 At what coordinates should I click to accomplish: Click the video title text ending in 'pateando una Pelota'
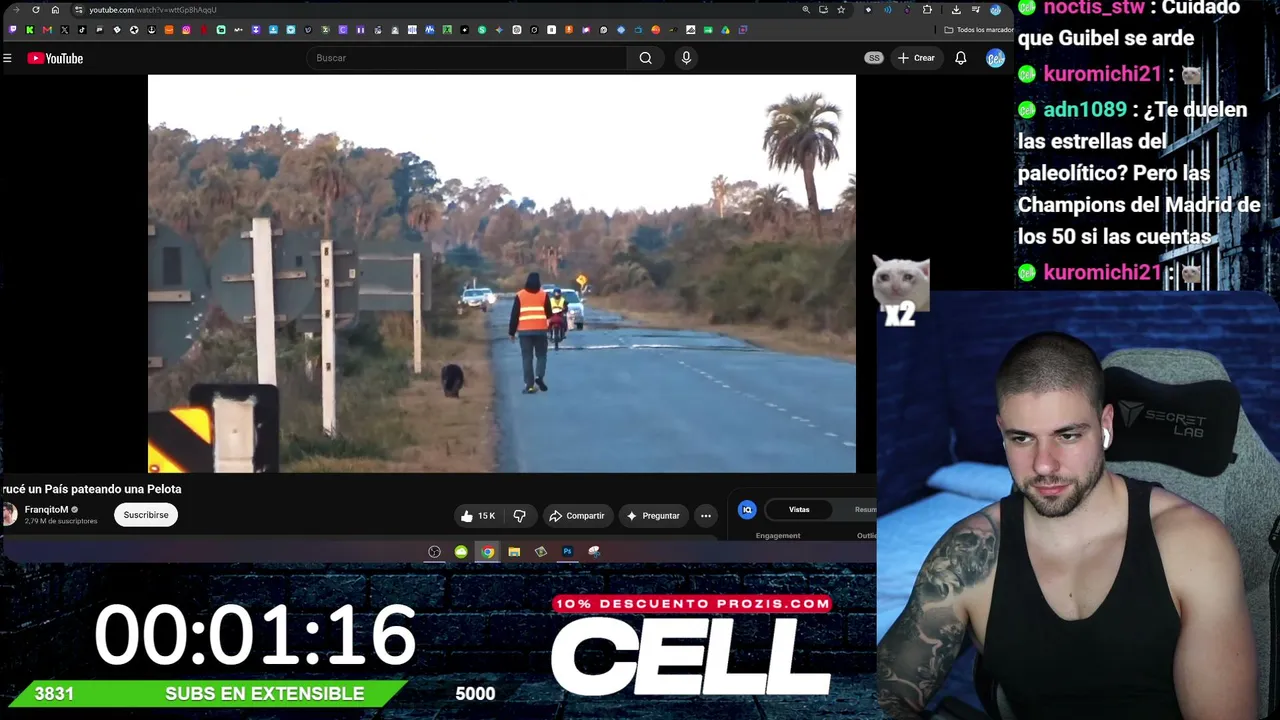coord(91,489)
